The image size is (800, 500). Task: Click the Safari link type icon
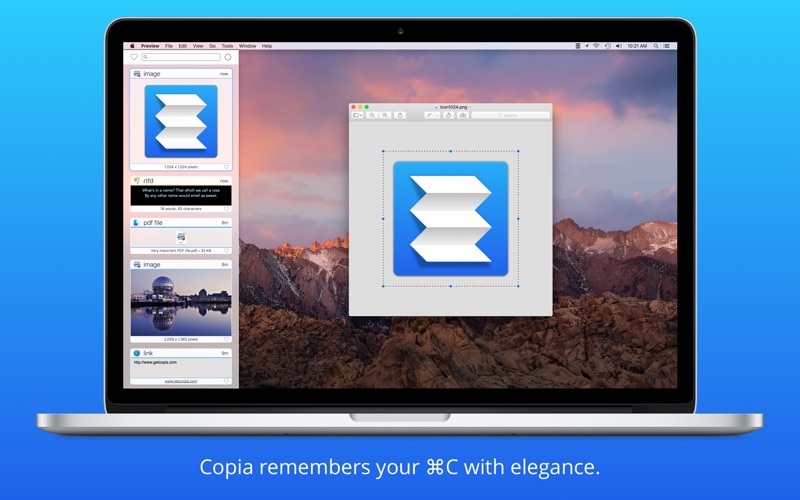point(137,353)
